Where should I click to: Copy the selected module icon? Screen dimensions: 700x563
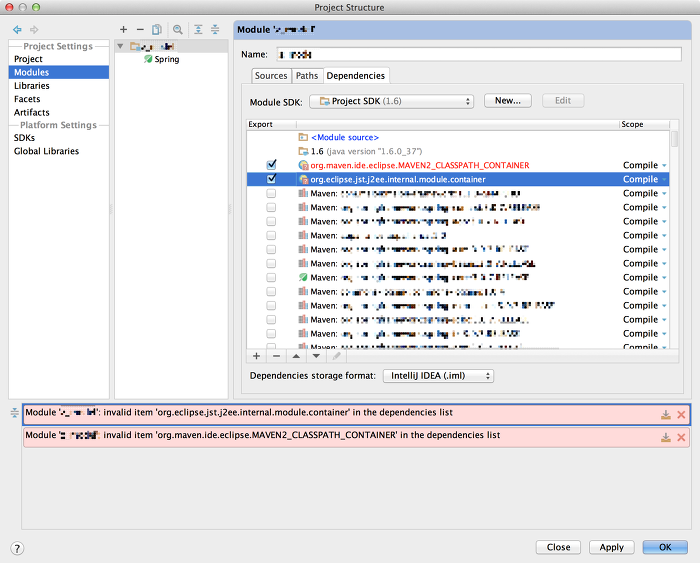click(157, 29)
